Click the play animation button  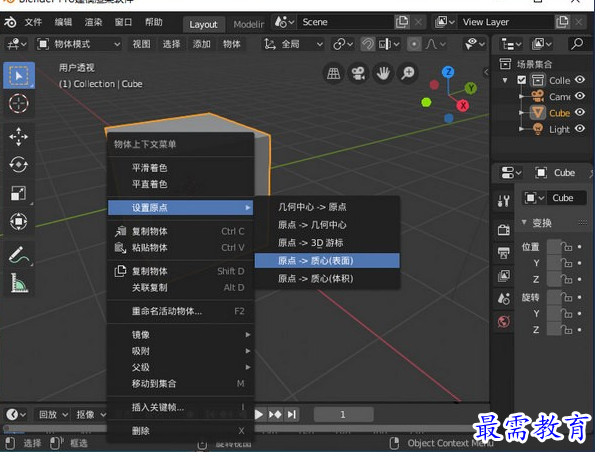coord(259,414)
